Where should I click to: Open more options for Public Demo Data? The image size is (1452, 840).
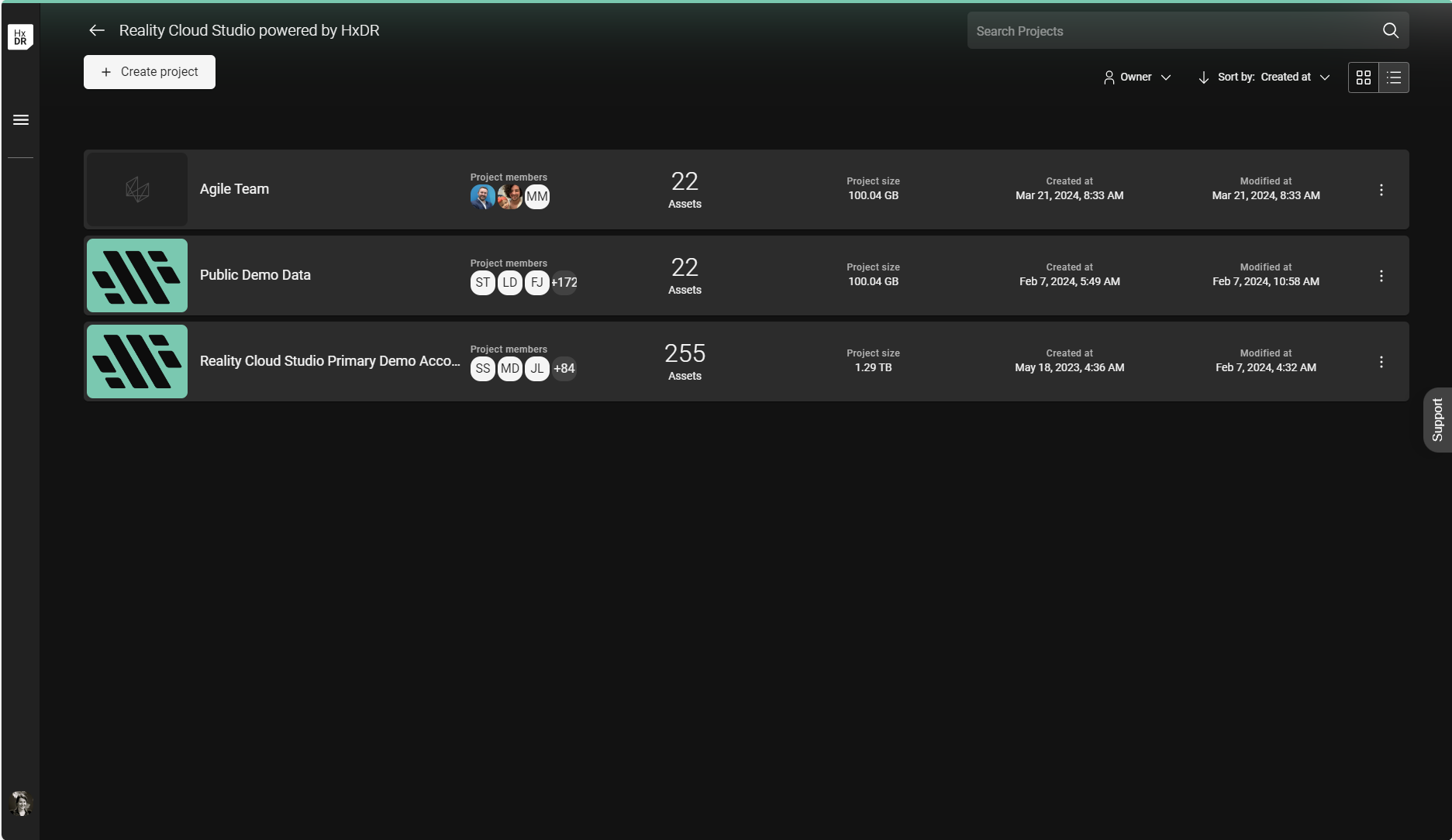pos(1381,276)
